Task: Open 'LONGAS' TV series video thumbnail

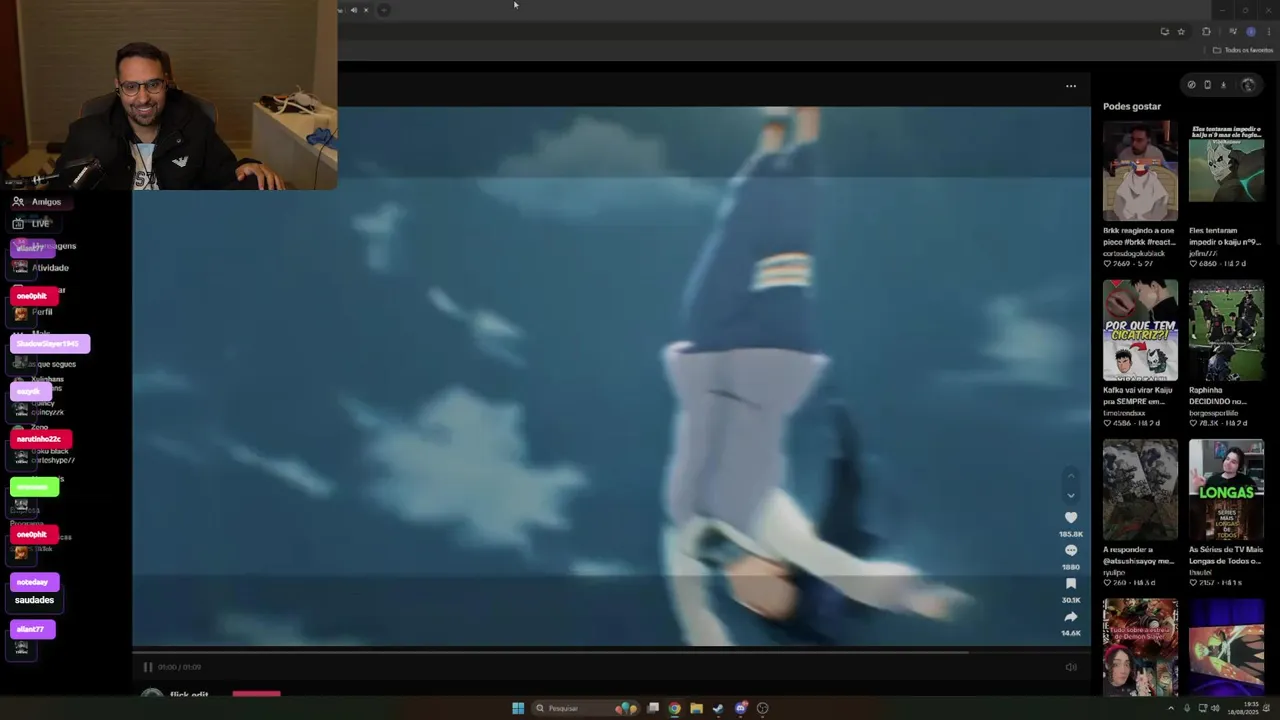Action: pos(1226,490)
